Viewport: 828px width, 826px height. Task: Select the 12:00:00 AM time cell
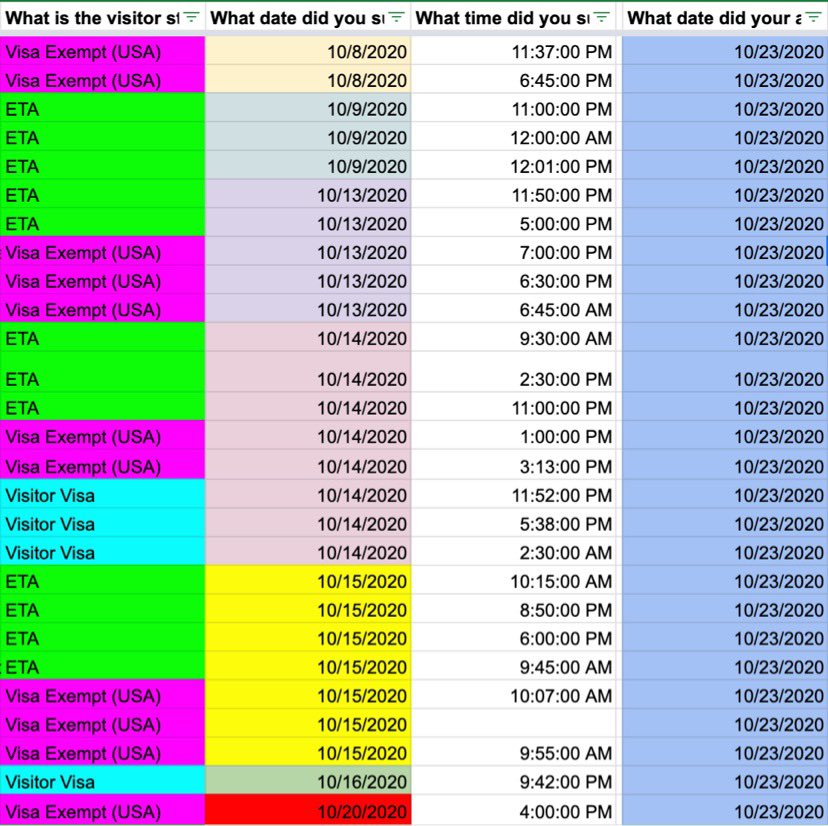513,137
